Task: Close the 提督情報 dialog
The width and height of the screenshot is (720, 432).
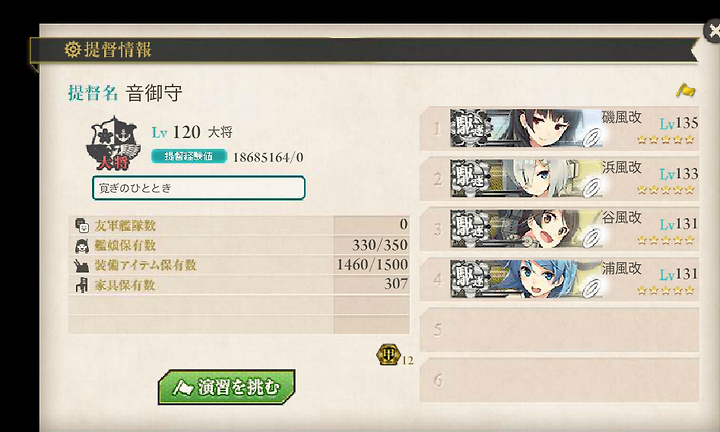Action: [712, 31]
